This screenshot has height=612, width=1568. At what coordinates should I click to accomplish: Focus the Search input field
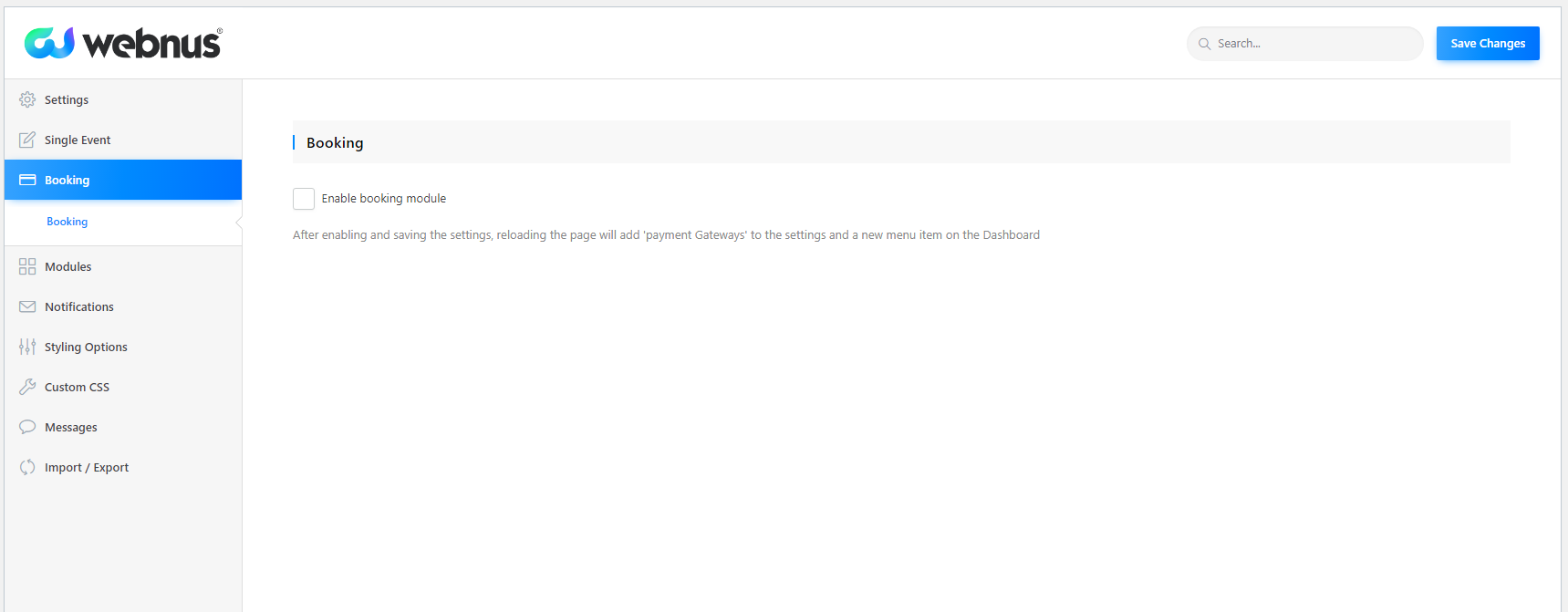1305,43
